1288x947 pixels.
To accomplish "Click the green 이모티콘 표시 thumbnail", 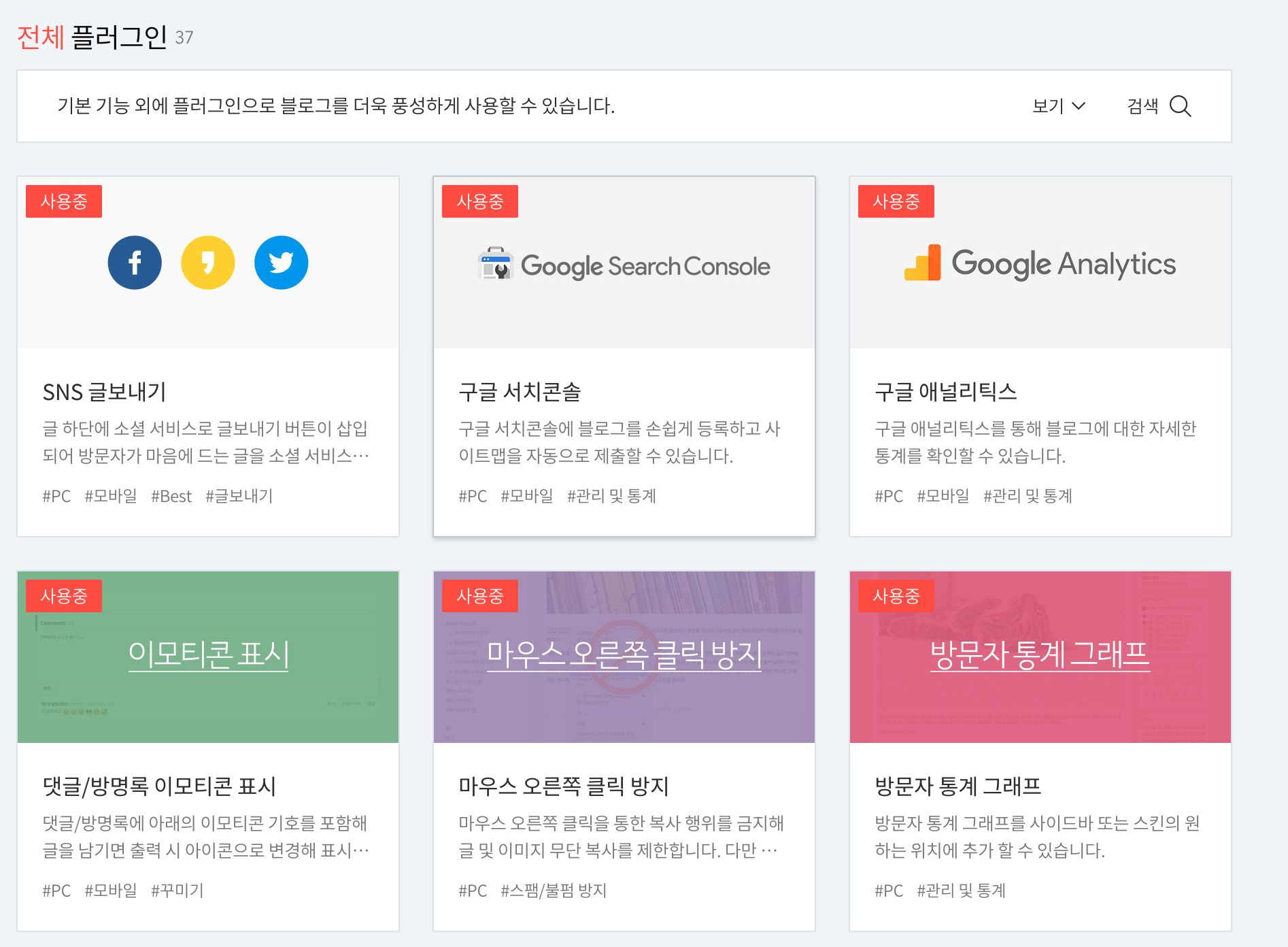I will tap(208, 657).
